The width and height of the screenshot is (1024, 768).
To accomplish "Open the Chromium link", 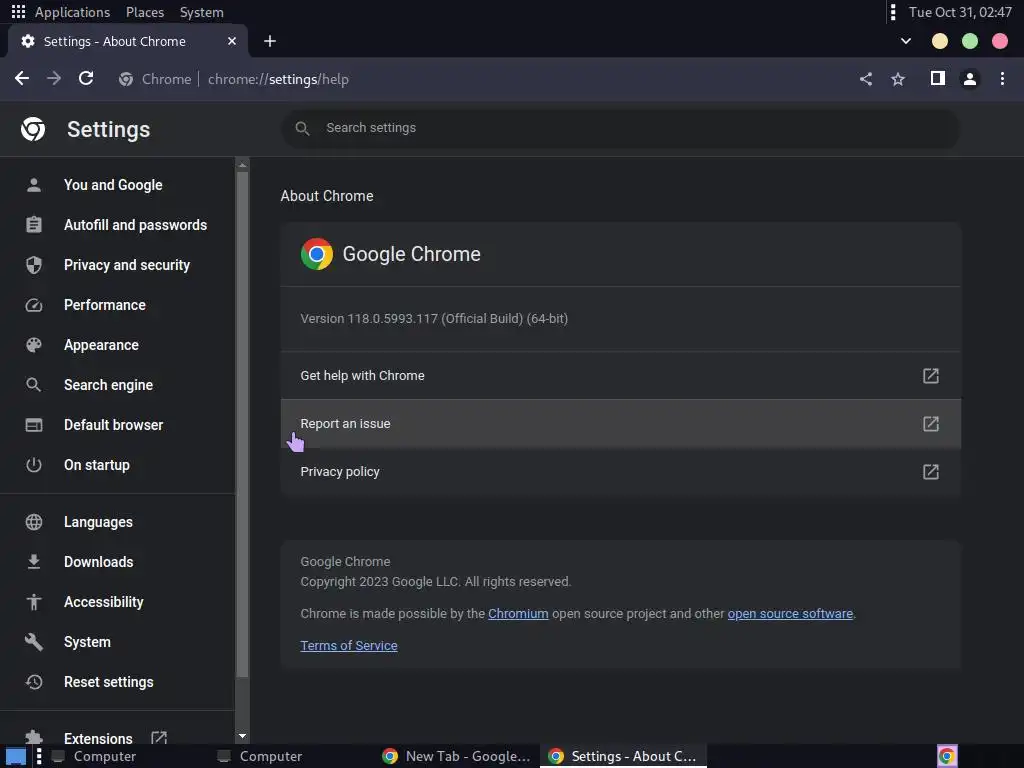I will click(x=518, y=613).
